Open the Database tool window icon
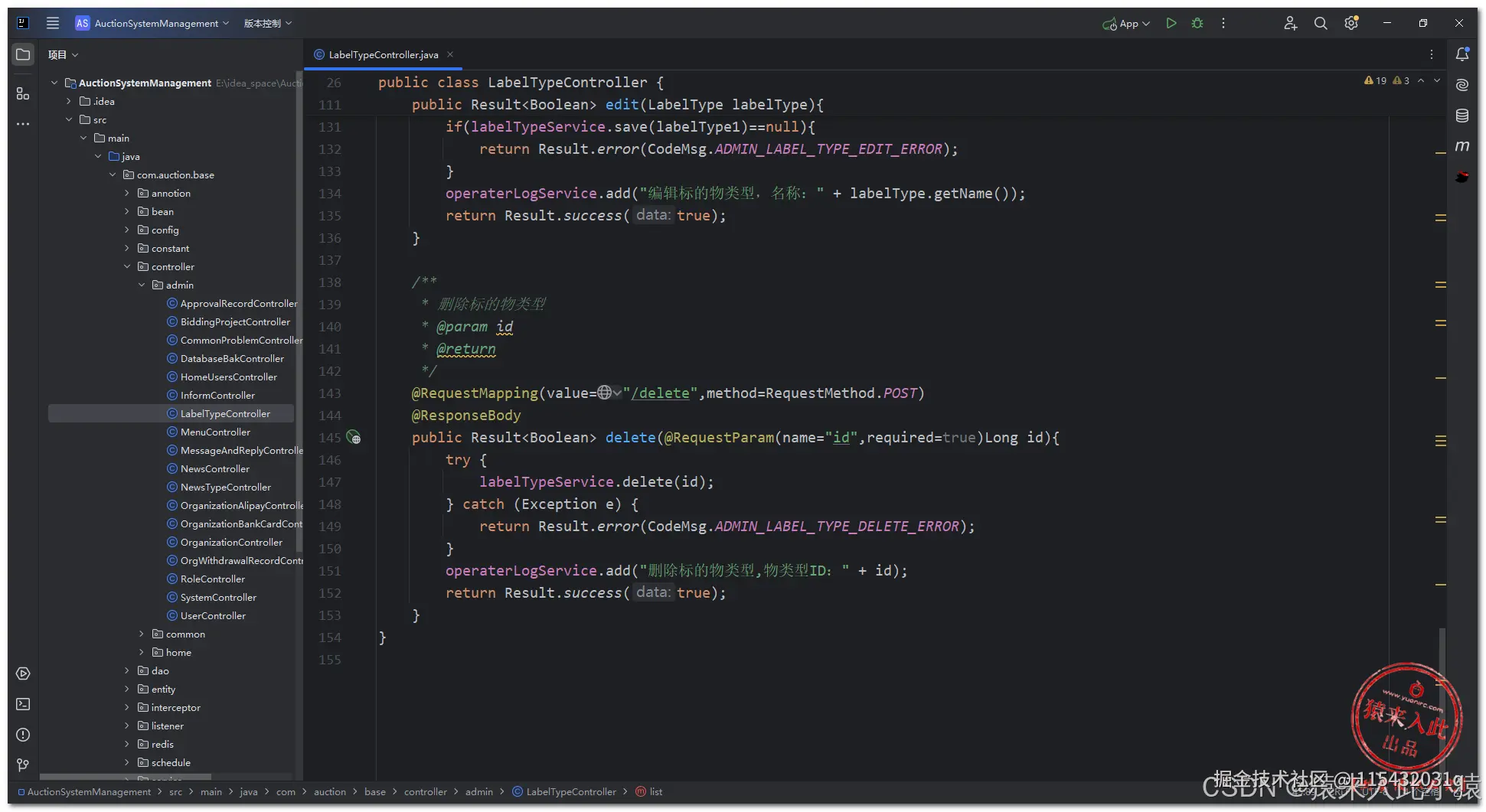 coord(1462,116)
